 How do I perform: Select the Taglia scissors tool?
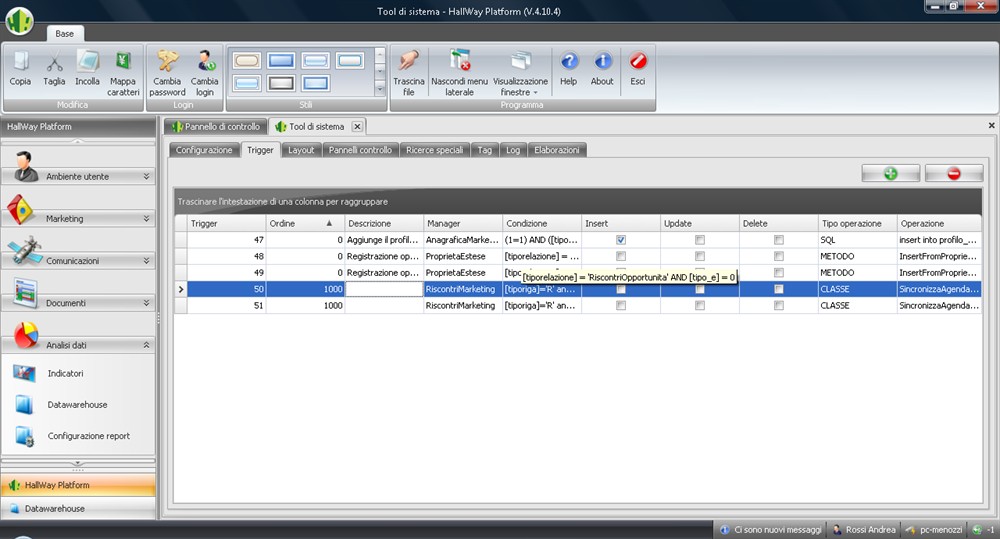54,62
